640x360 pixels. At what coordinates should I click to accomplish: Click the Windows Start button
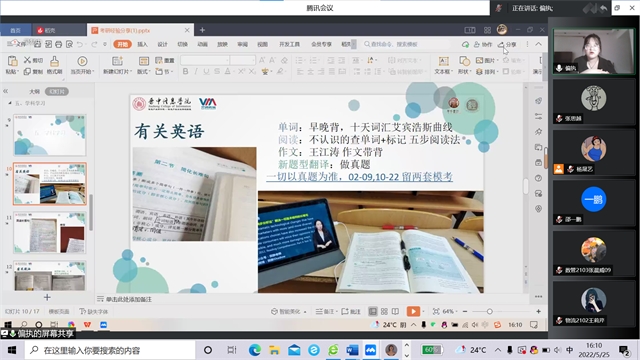(x=12, y=350)
